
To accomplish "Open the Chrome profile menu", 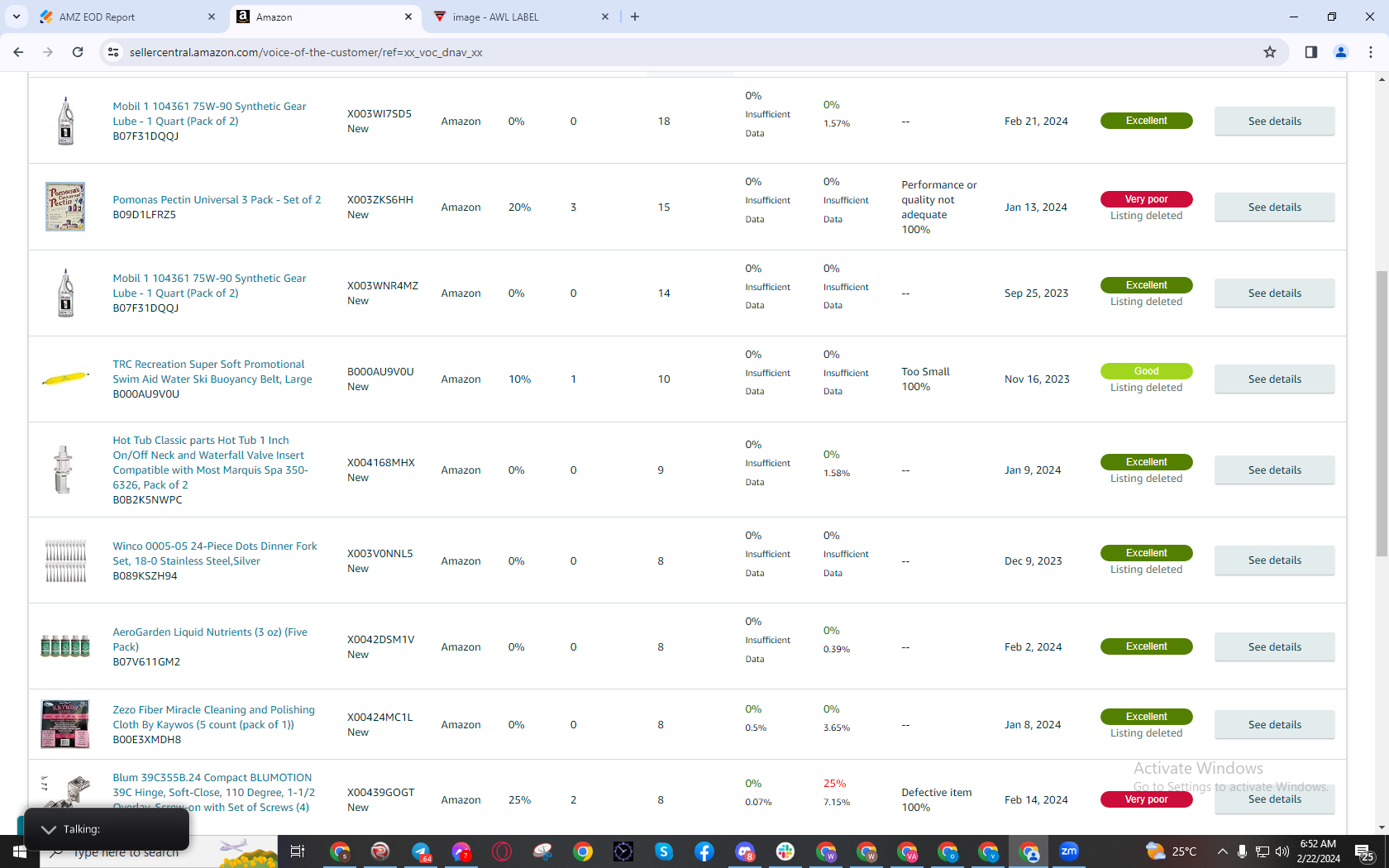I will click(1341, 52).
